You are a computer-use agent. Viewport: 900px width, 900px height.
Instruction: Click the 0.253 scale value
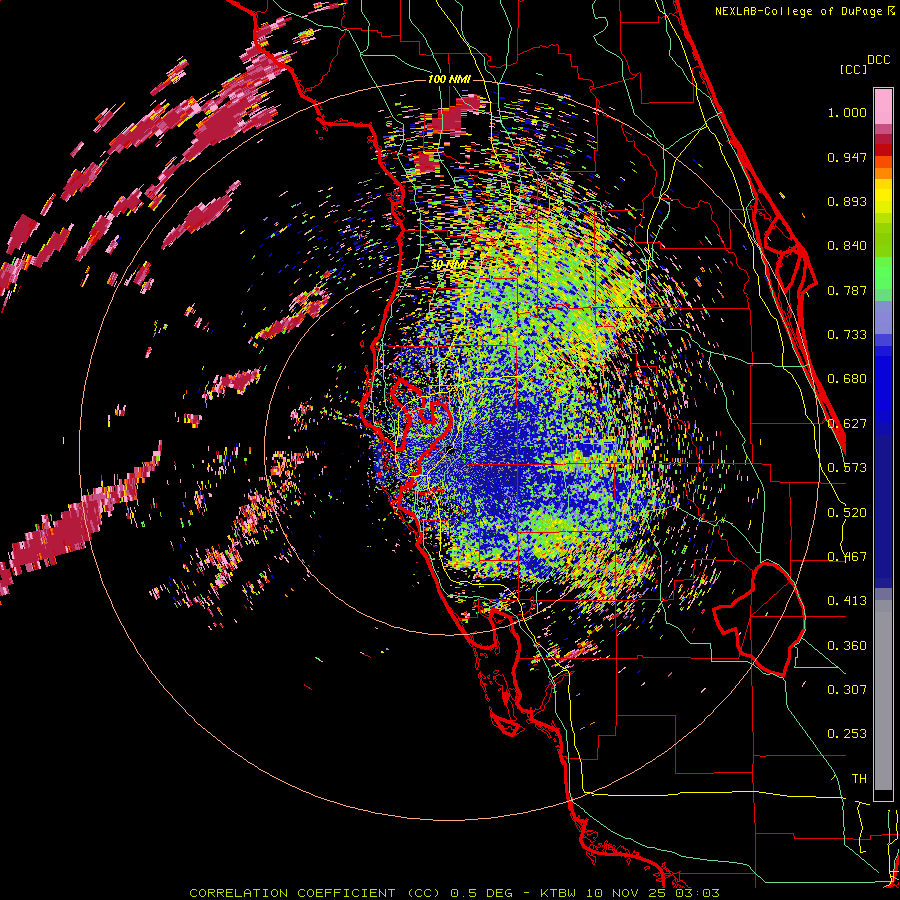[x=847, y=734]
